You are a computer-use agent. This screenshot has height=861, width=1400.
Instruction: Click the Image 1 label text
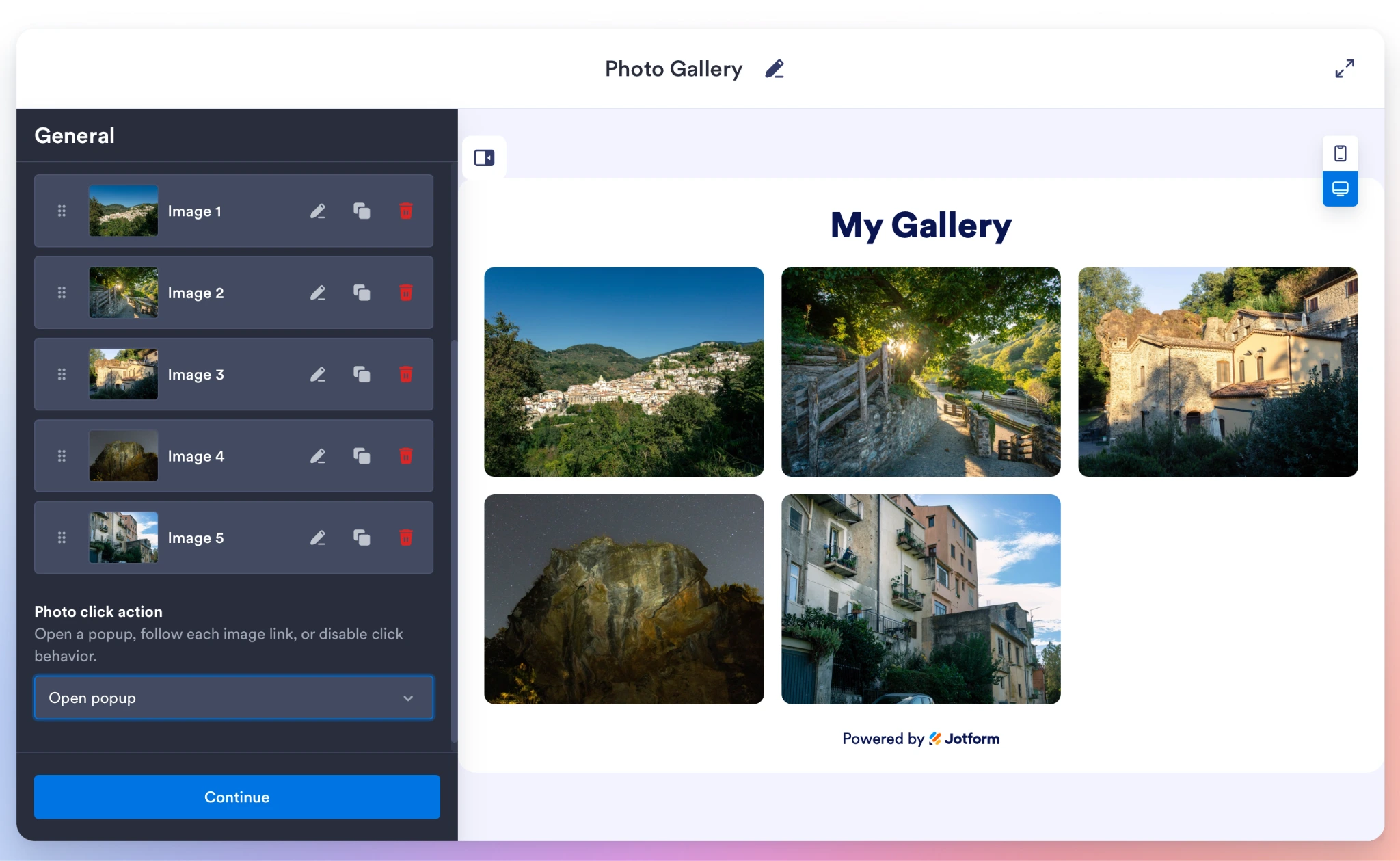(x=195, y=211)
